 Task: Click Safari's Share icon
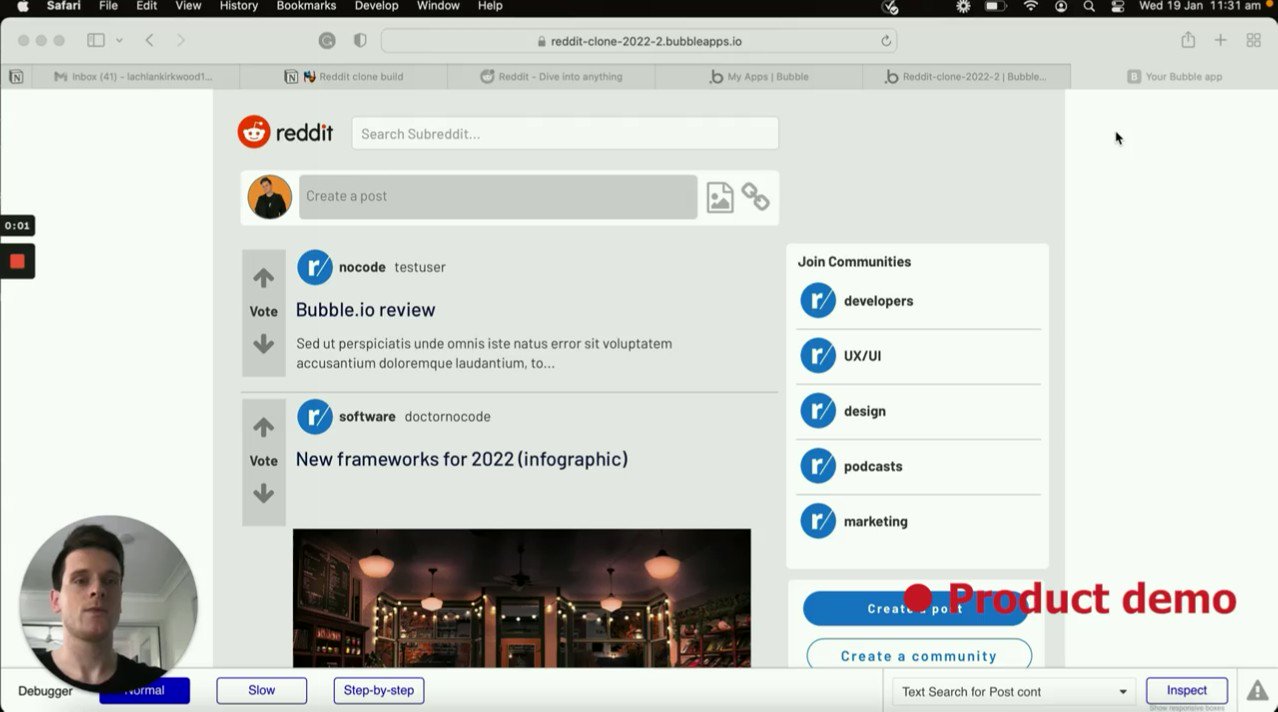pos(1188,40)
